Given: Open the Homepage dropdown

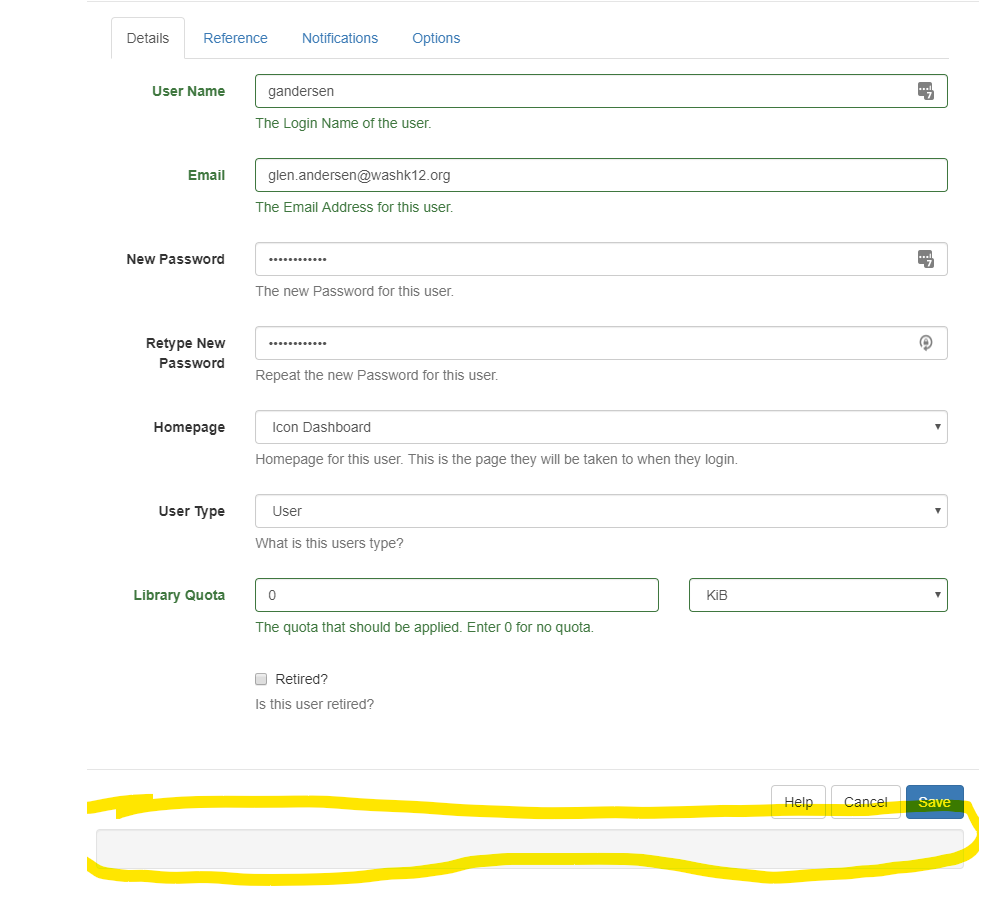Looking at the screenshot, I should tap(601, 427).
